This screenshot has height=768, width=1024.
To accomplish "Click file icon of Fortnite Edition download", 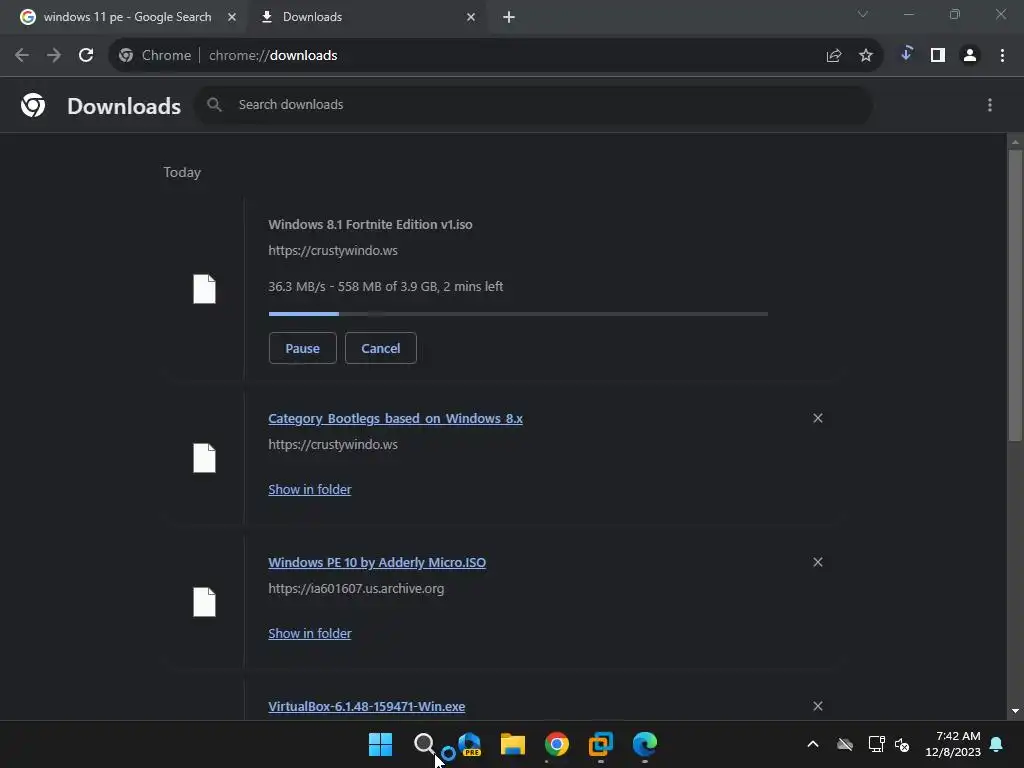I will point(204,289).
